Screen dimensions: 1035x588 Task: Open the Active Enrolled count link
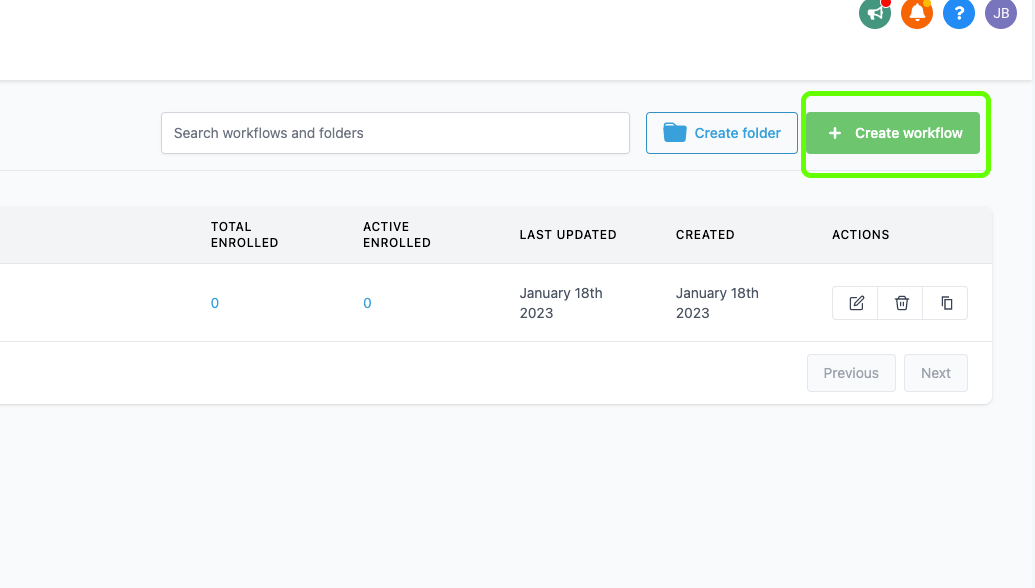click(x=367, y=303)
